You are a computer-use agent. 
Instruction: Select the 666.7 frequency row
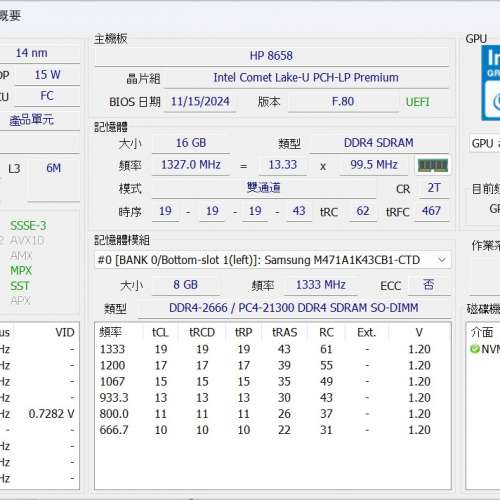pyautogui.click(x=273, y=430)
